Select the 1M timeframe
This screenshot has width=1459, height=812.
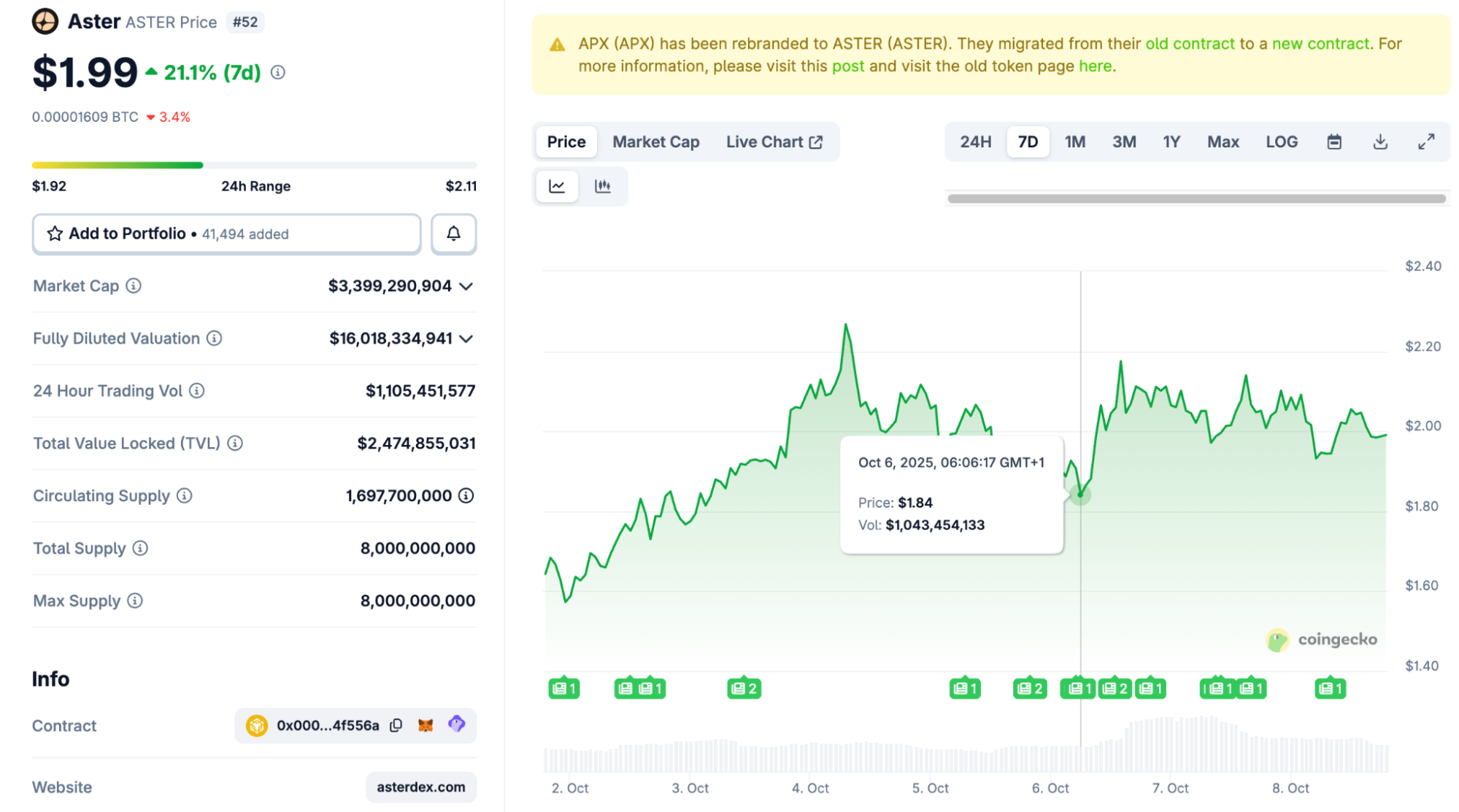(x=1074, y=142)
